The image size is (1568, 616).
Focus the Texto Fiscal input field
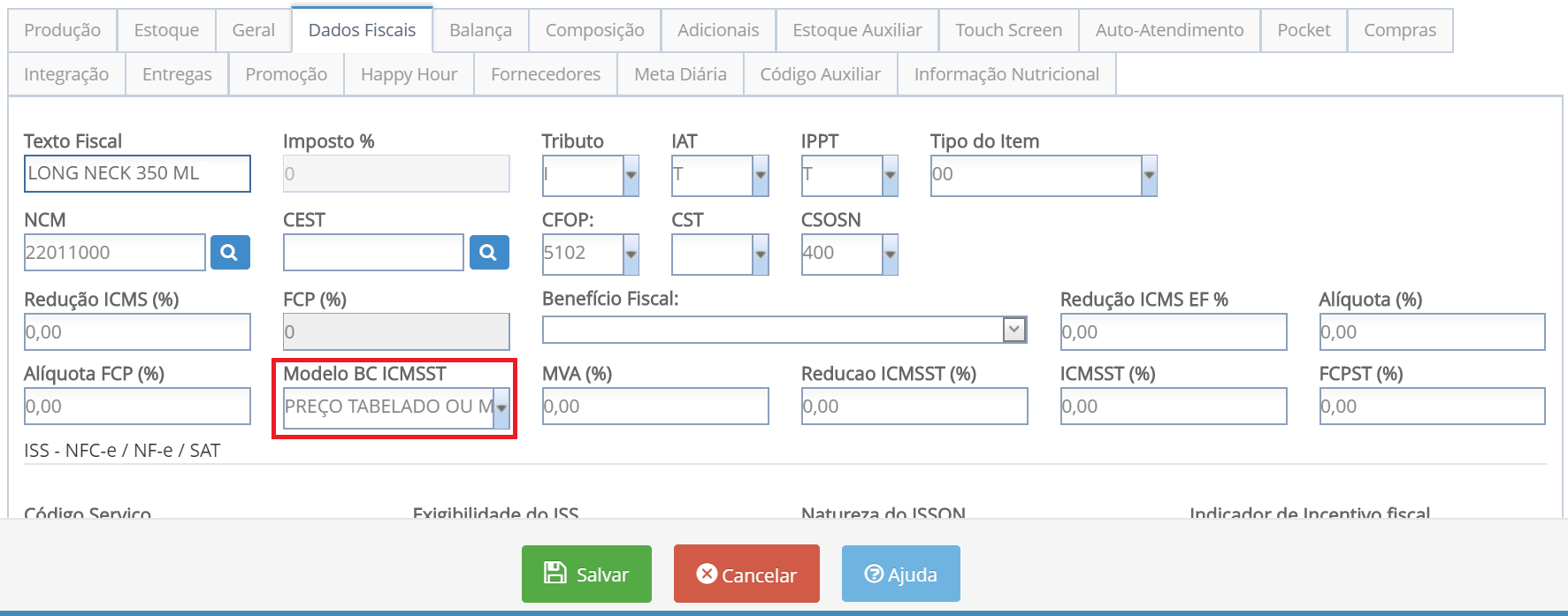click(x=137, y=173)
